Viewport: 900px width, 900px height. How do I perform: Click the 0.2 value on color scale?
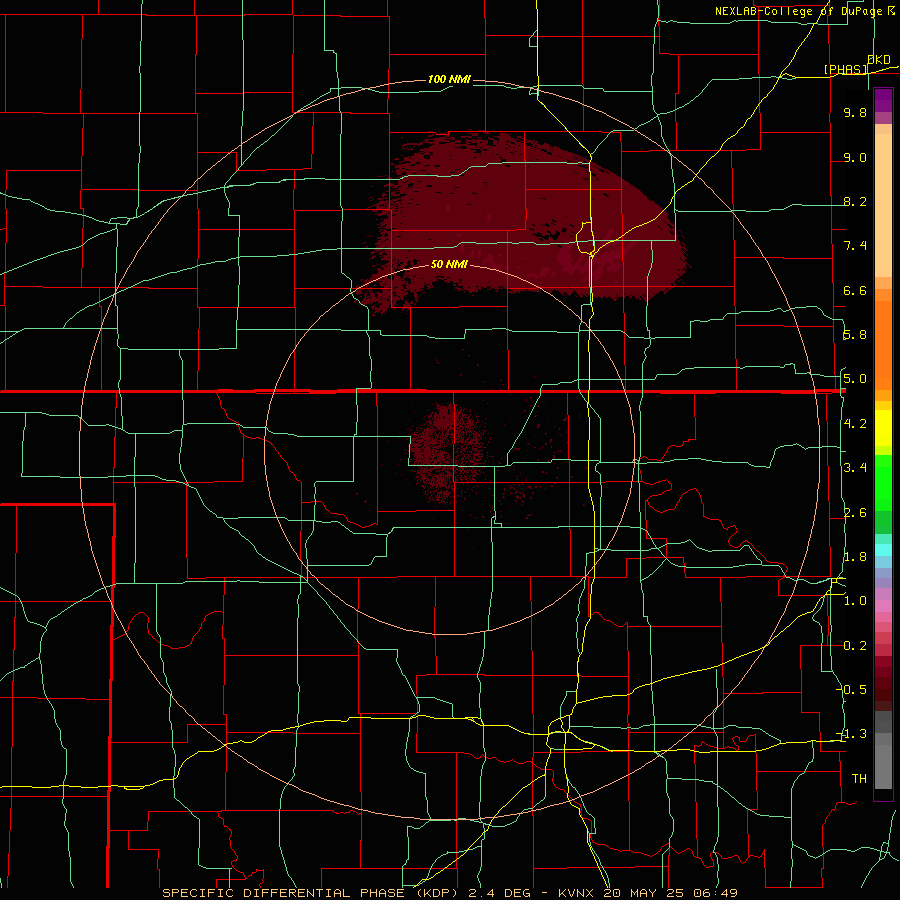(855, 646)
